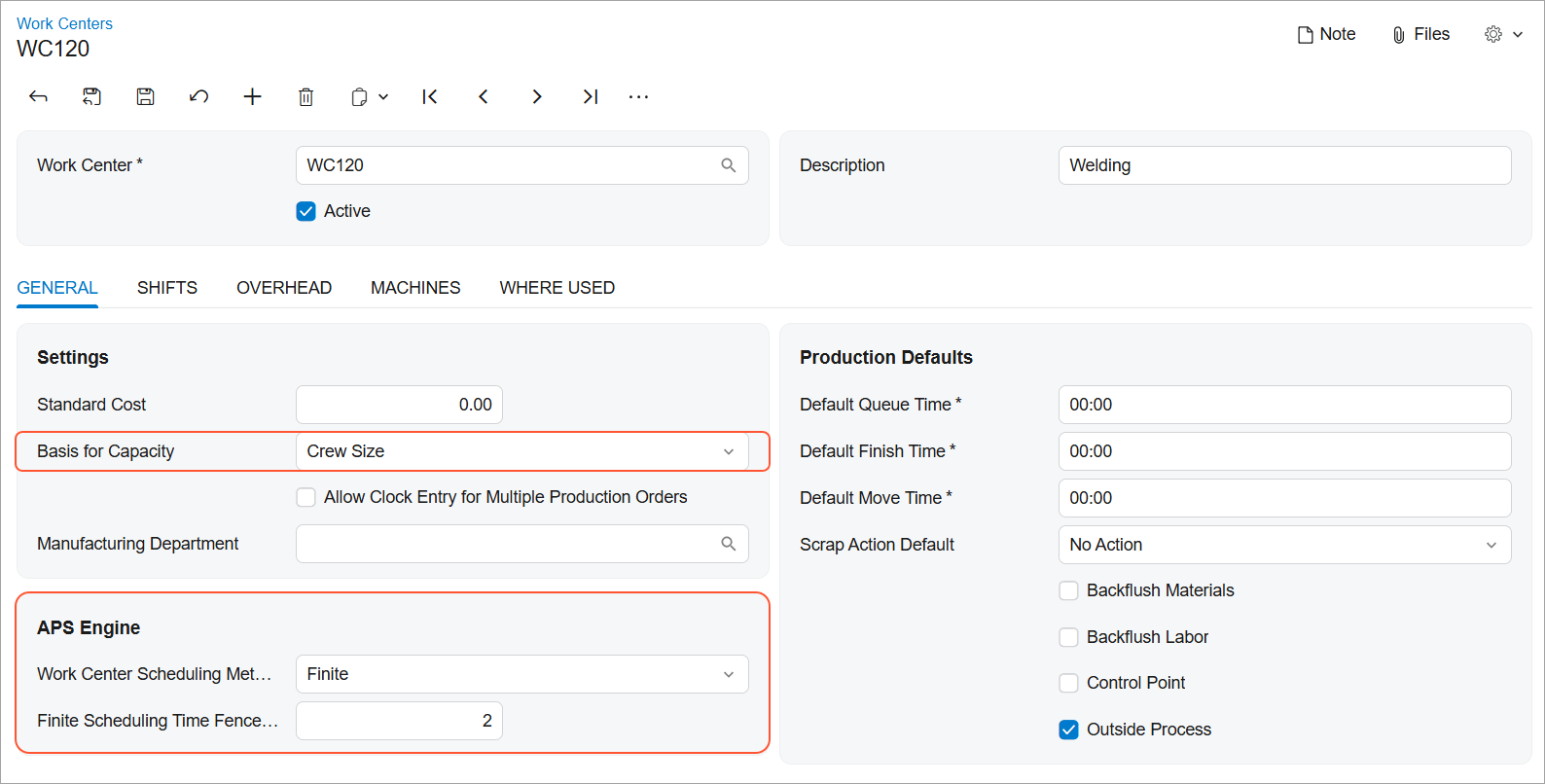Open the Scrap Action Default dropdown
The width and height of the screenshot is (1545, 784).
[1285, 545]
